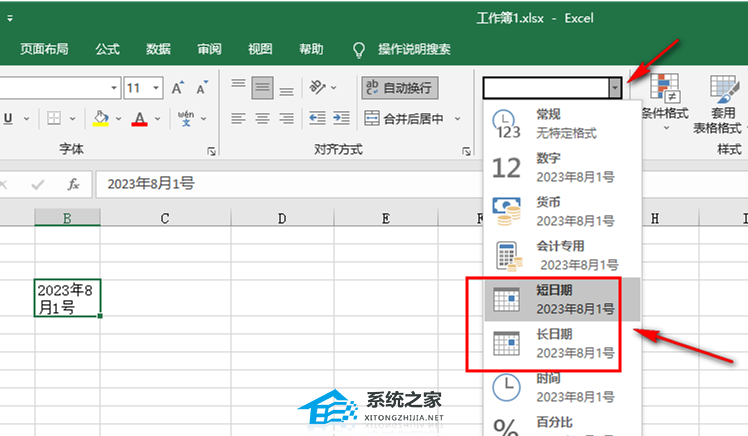Click the lightbulb tell-me icon
748x436 pixels.
pos(358,50)
